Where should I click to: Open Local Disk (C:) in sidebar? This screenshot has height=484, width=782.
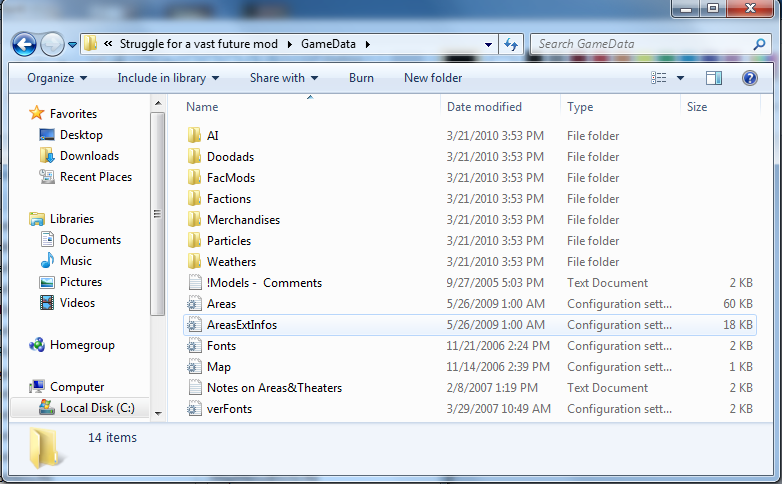point(96,408)
